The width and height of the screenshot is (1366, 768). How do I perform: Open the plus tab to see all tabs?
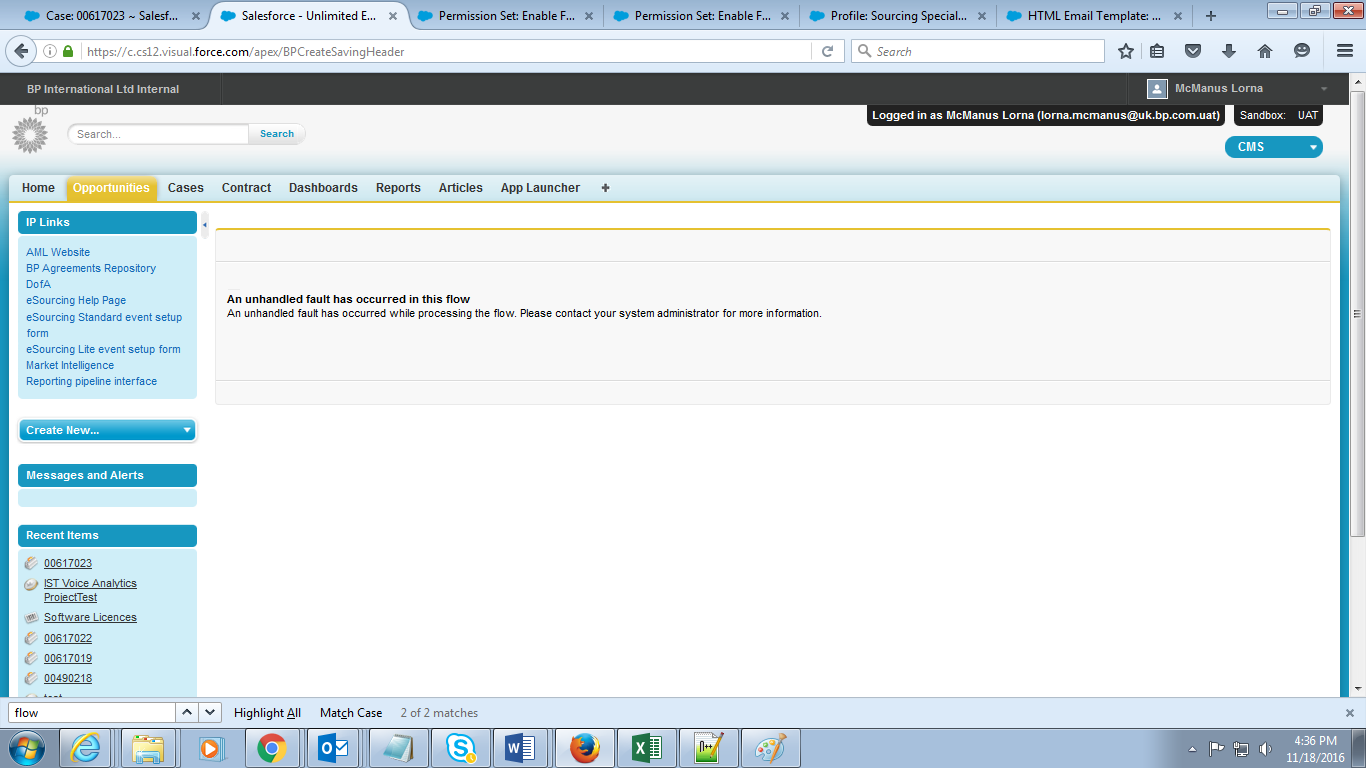point(605,188)
